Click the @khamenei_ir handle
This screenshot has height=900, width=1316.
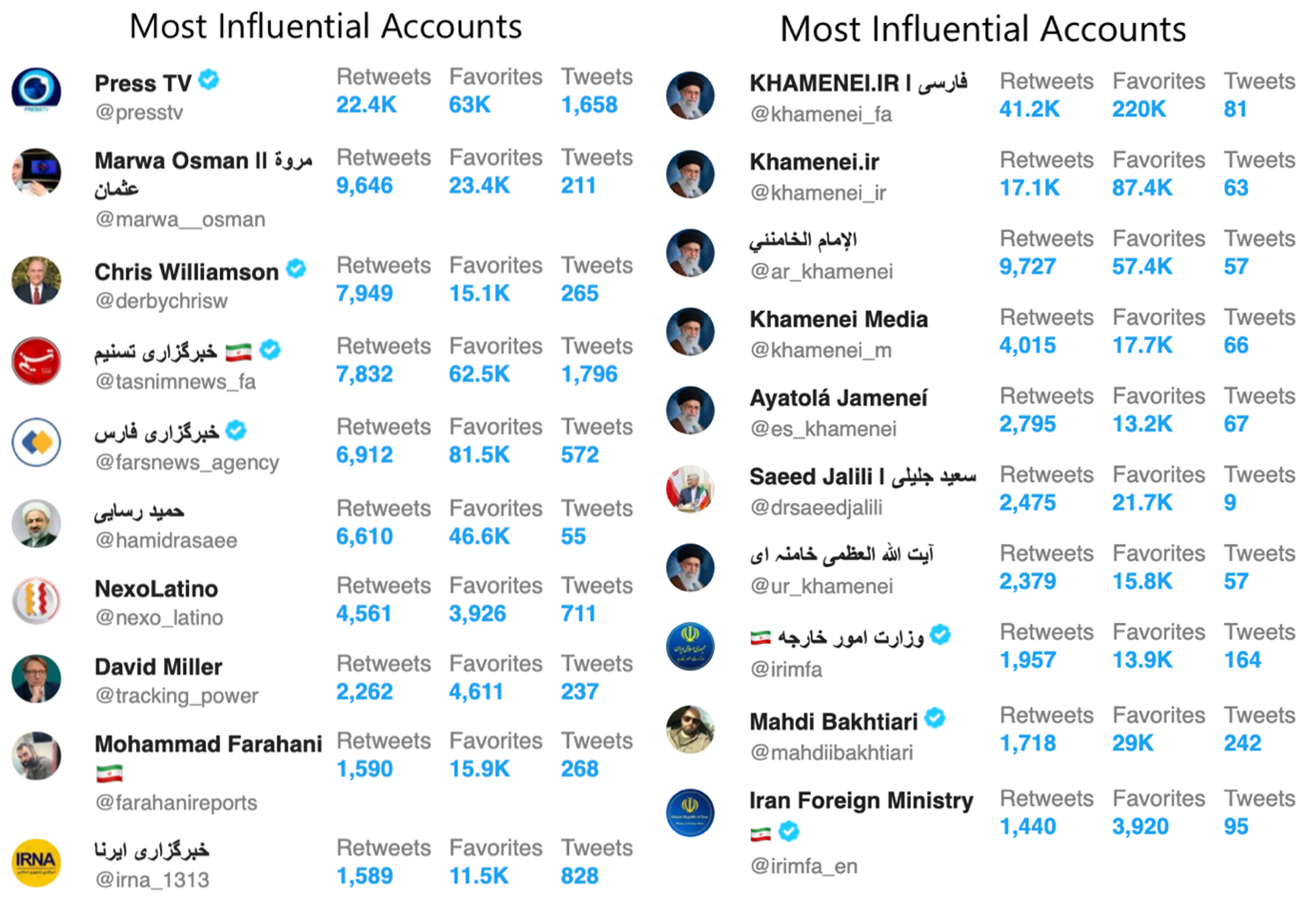click(818, 193)
